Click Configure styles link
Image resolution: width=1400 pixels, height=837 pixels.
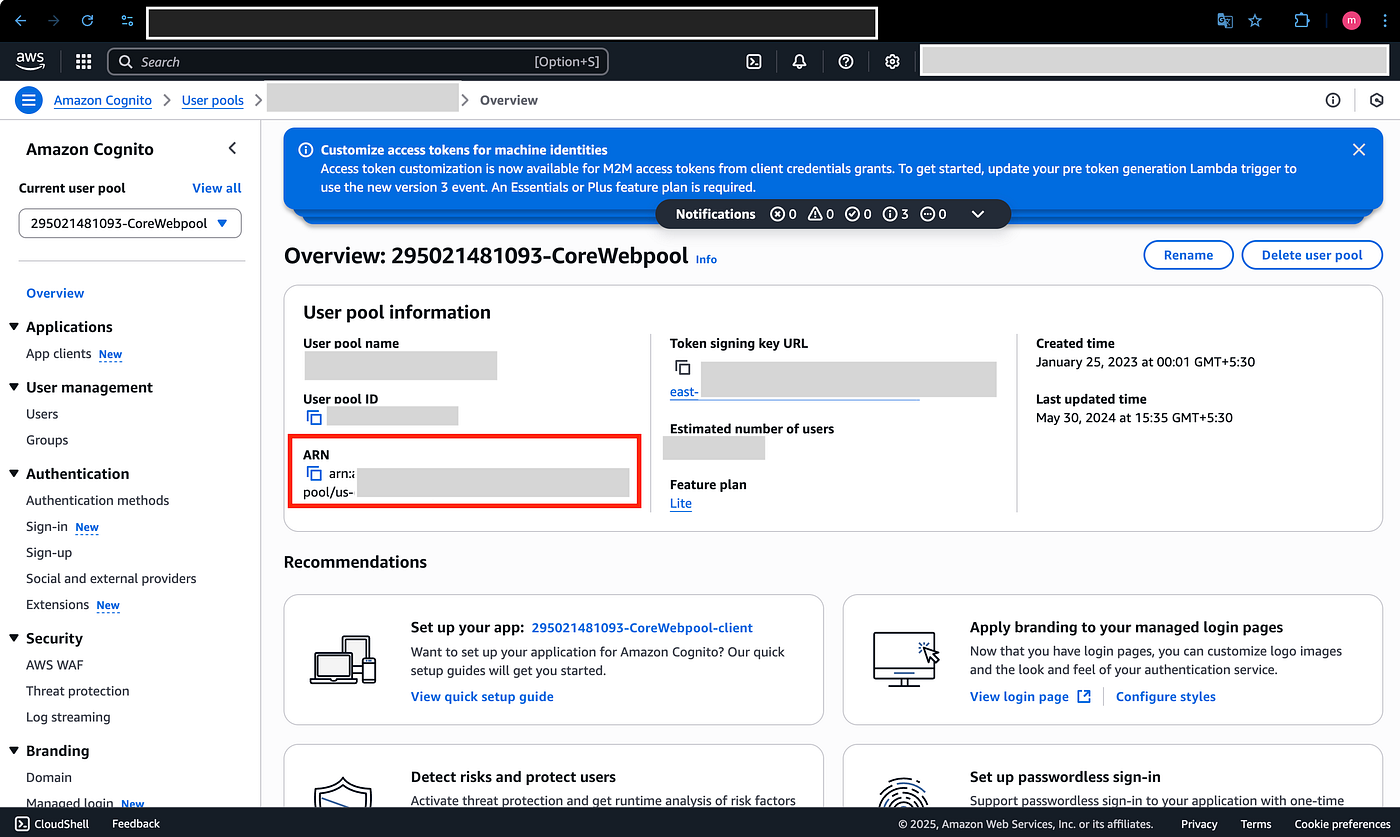pyautogui.click(x=1166, y=696)
